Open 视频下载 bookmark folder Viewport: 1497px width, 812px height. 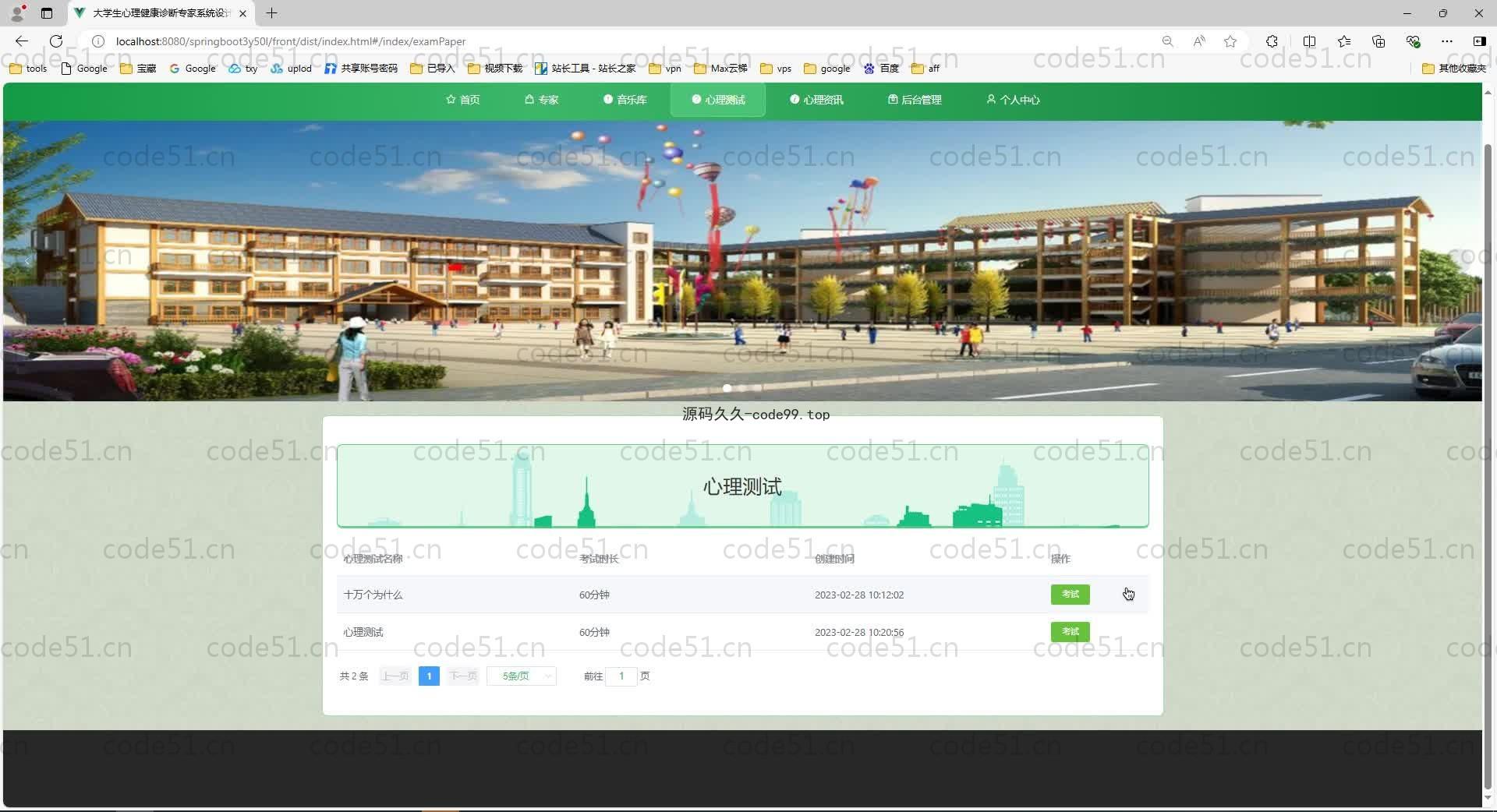click(x=495, y=69)
